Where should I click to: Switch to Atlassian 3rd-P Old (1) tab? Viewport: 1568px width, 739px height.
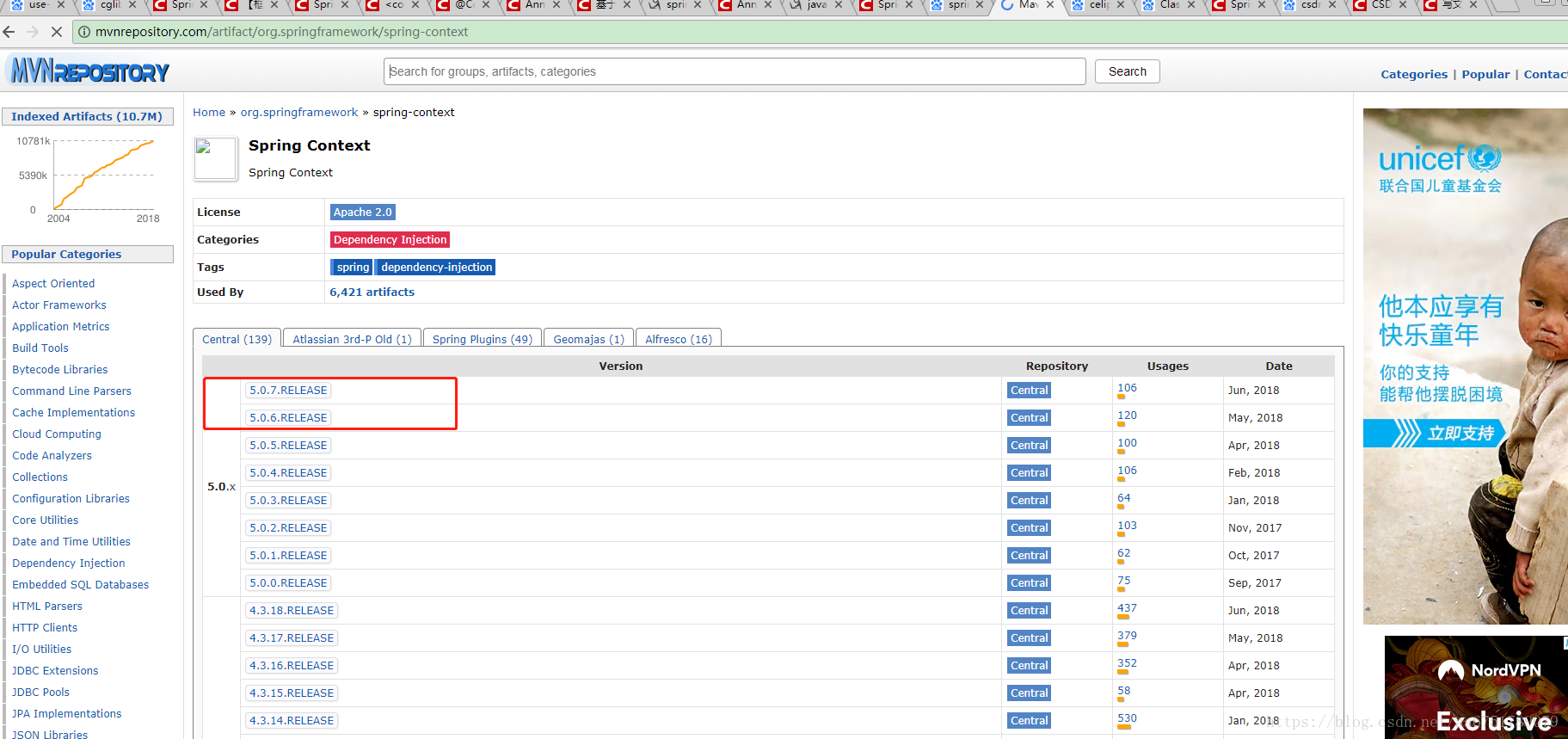352,339
